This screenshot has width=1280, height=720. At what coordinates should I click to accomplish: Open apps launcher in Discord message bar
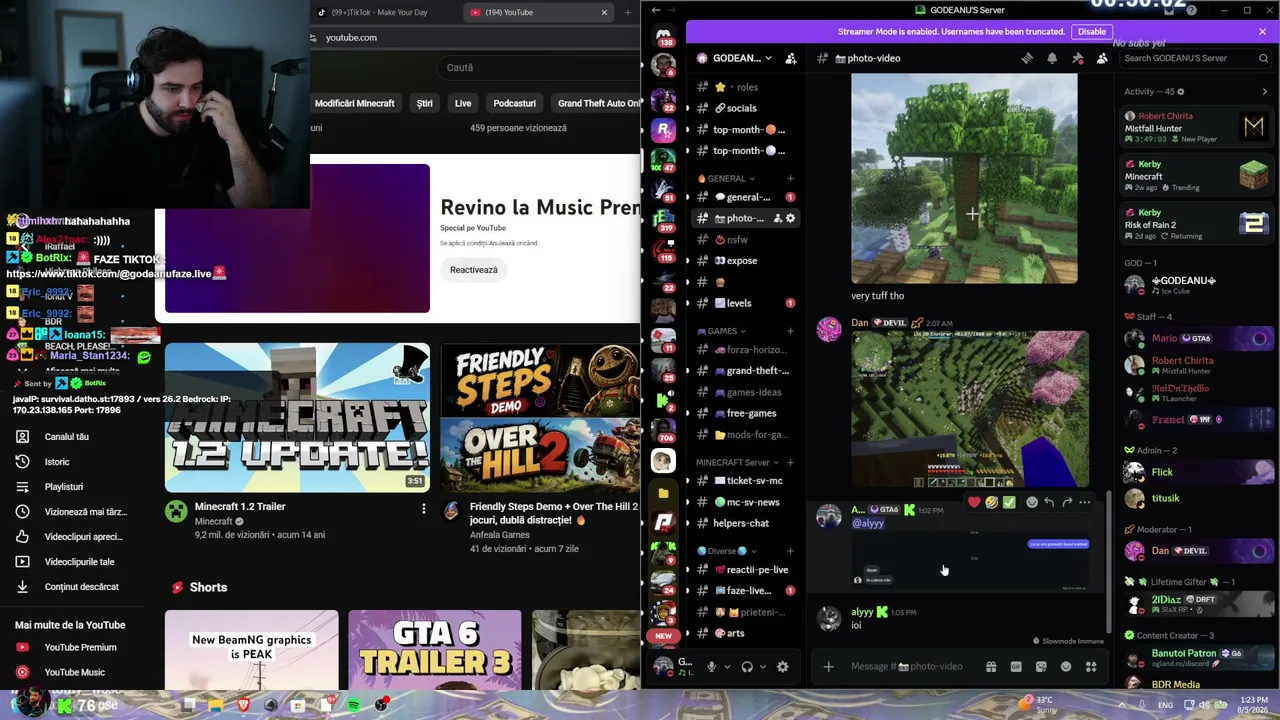pyautogui.click(x=1091, y=667)
